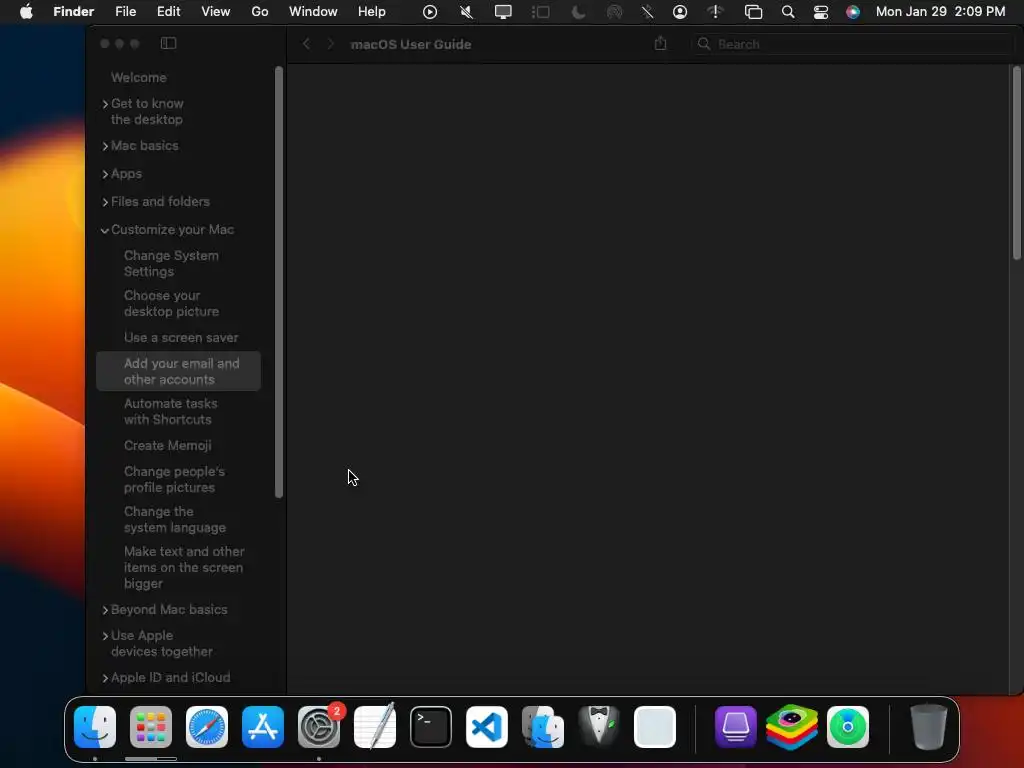Viewport: 1024px width, 768px height.
Task: Select Add your email and other accounts
Action: tap(178, 371)
